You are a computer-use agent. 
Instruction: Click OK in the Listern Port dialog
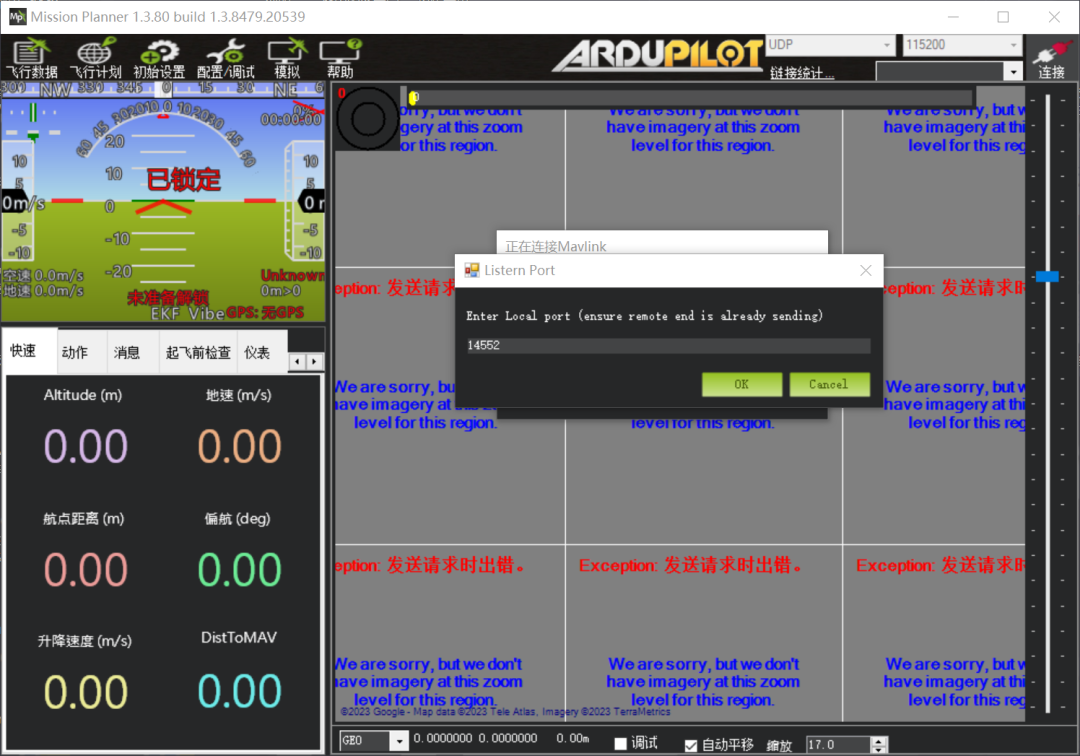click(x=742, y=384)
